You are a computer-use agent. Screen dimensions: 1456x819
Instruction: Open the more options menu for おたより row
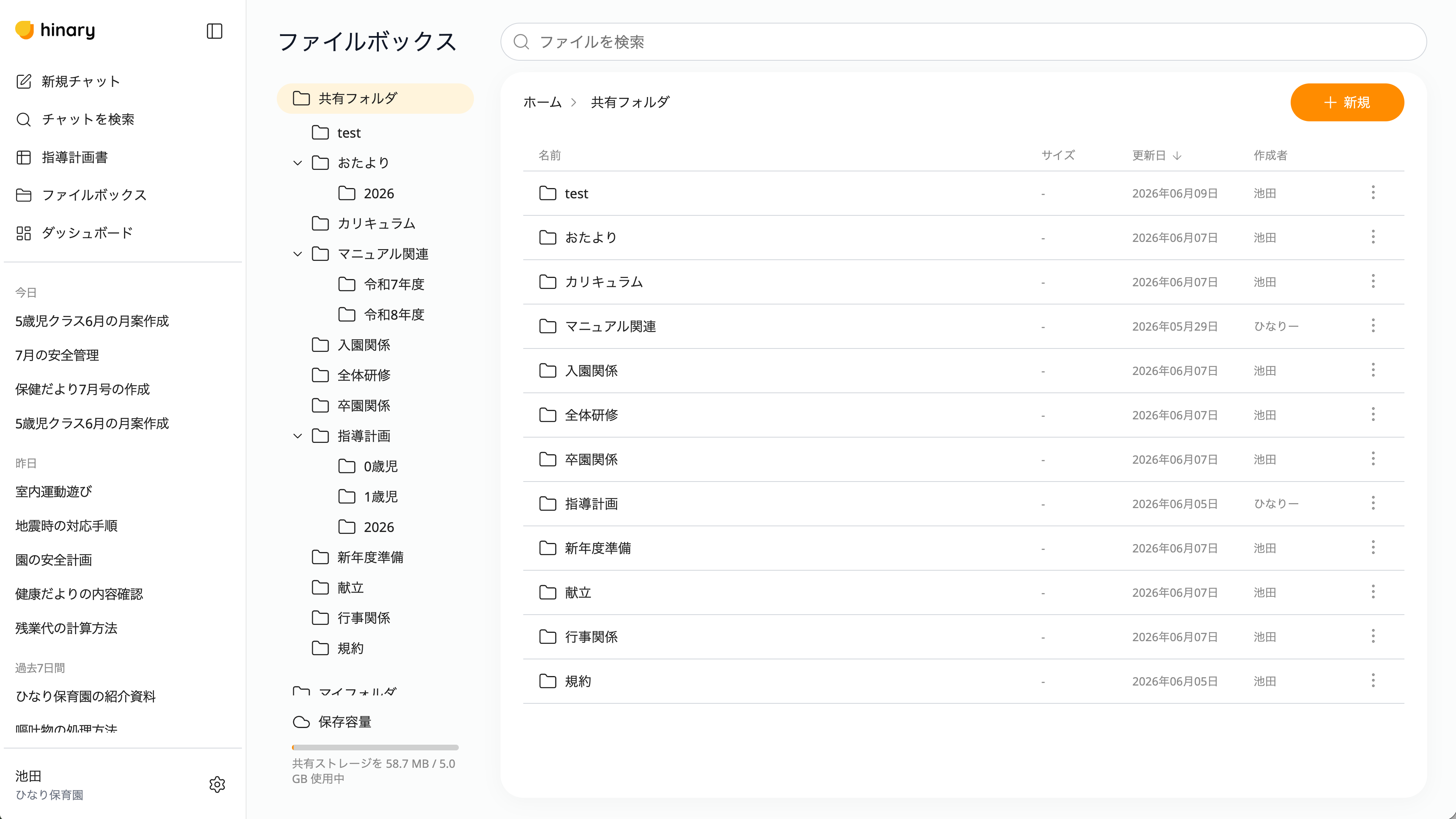(x=1373, y=237)
